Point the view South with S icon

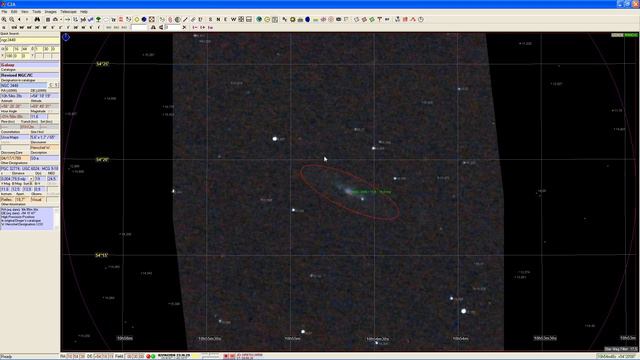pos(210,19)
